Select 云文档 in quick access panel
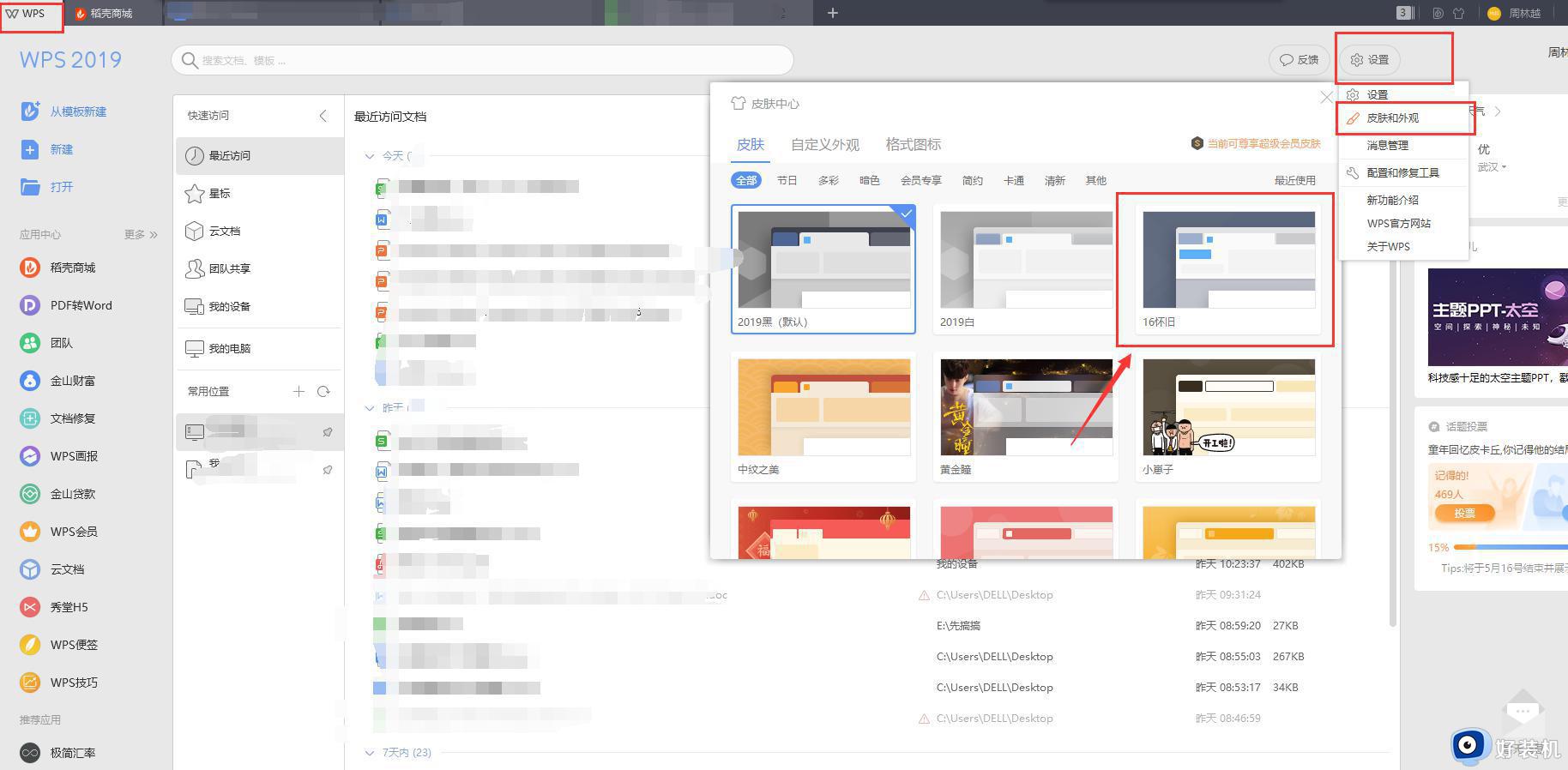1568x770 pixels. coord(259,231)
